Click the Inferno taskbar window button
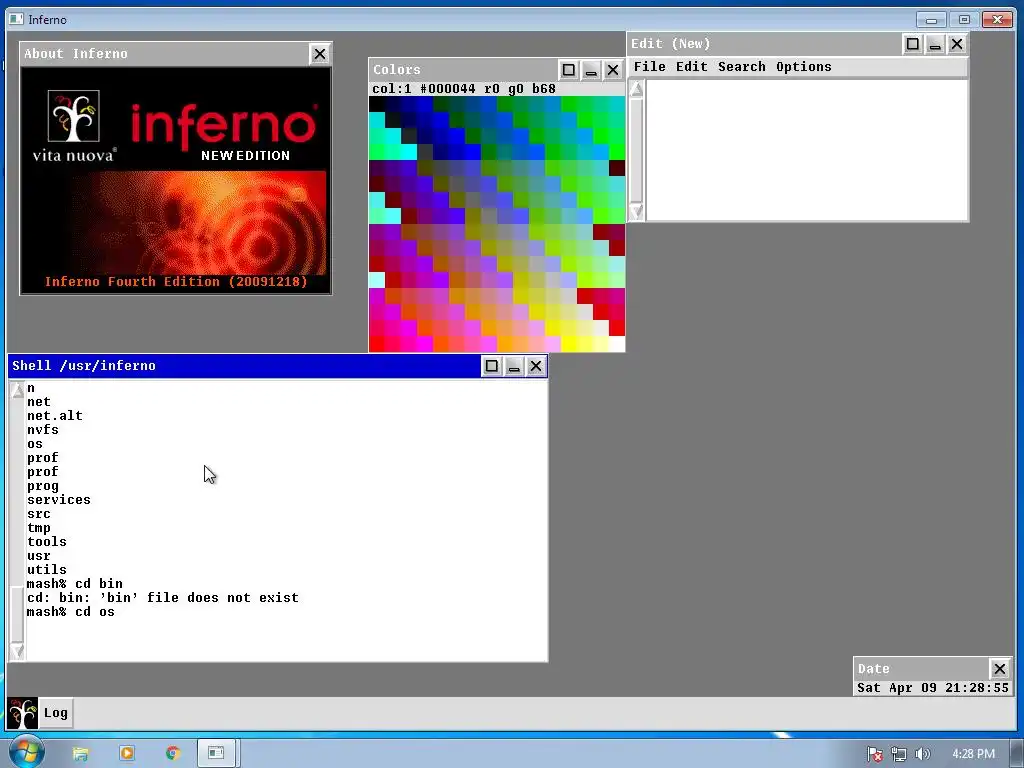The height and width of the screenshot is (768, 1024). pyautogui.click(x=216, y=754)
